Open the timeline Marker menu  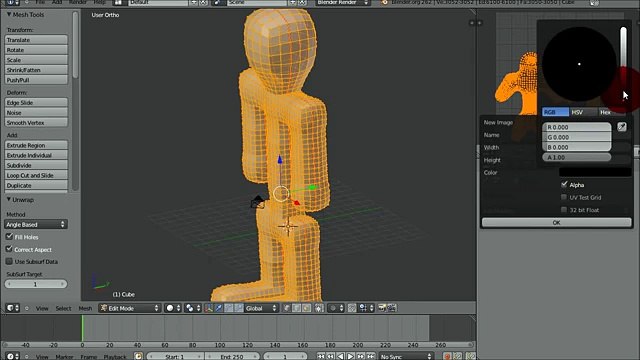click(x=64, y=357)
